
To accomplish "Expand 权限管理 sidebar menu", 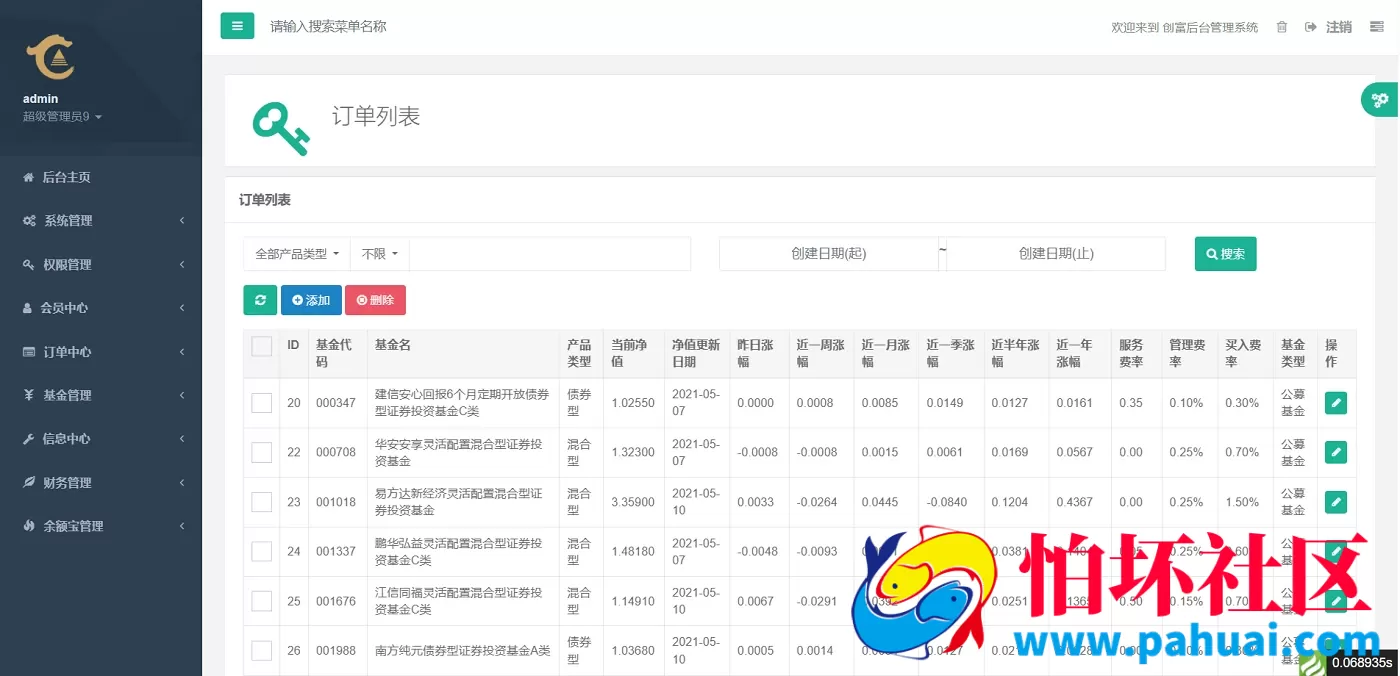I will pos(101,265).
